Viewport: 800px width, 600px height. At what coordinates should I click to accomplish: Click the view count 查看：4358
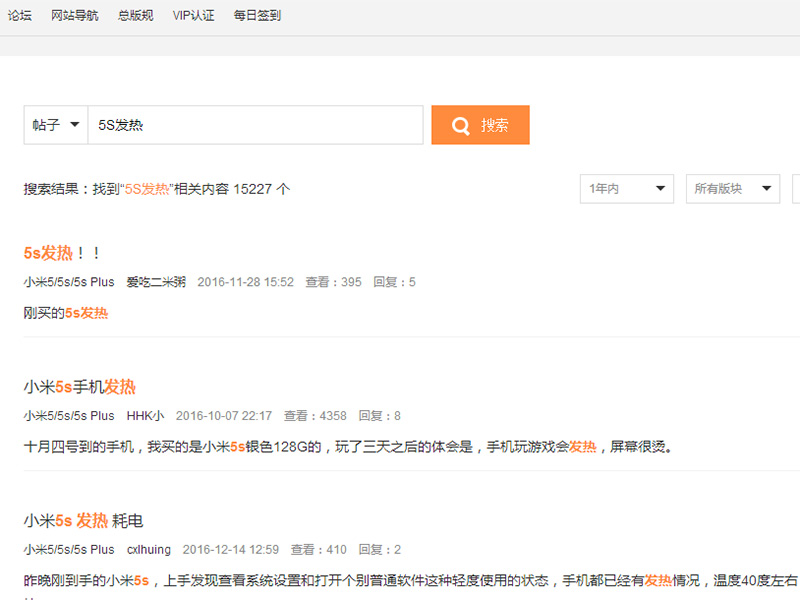coord(315,416)
